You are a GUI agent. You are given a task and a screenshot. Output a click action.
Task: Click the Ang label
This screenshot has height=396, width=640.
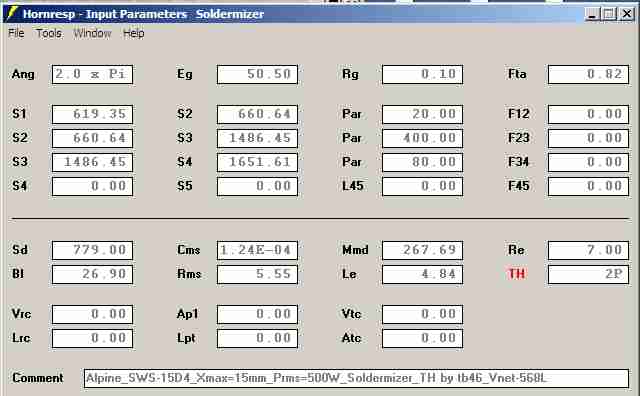[x=23, y=74]
